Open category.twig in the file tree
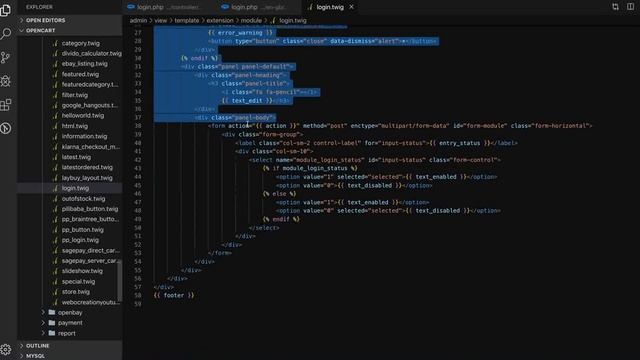Screen dimensions: 640x360 tap(80, 43)
